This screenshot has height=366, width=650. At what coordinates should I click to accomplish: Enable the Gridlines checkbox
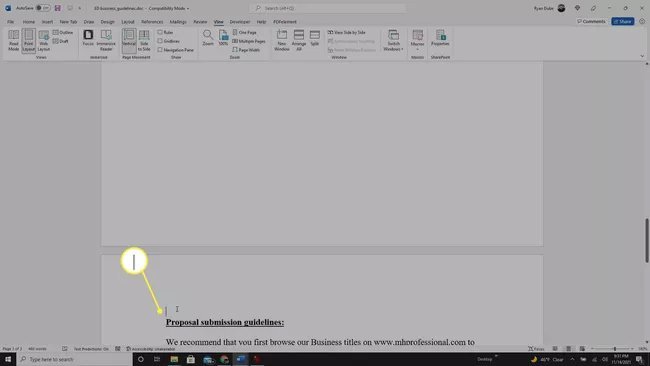pos(168,41)
